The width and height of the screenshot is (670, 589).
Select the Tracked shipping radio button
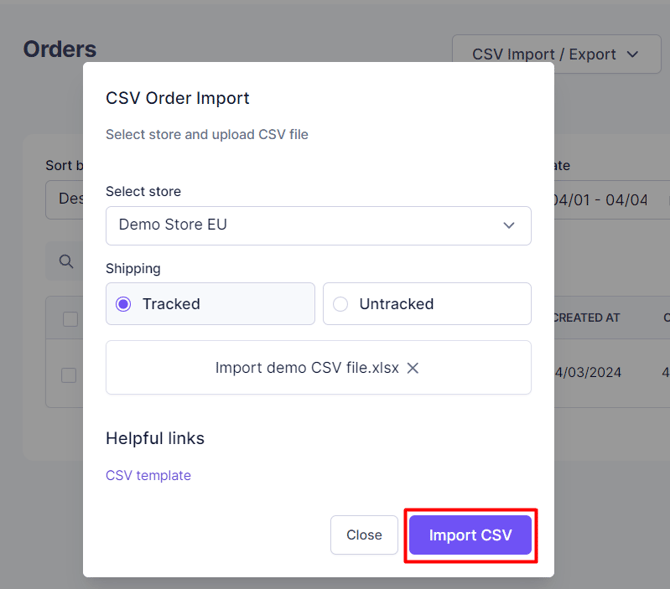click(124, 304)
